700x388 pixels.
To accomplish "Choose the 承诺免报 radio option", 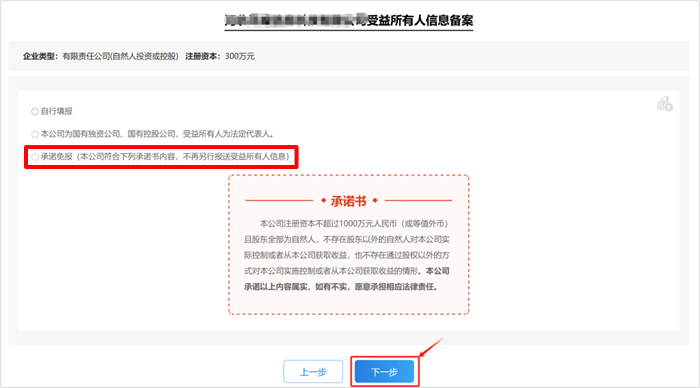I will 35,157.
